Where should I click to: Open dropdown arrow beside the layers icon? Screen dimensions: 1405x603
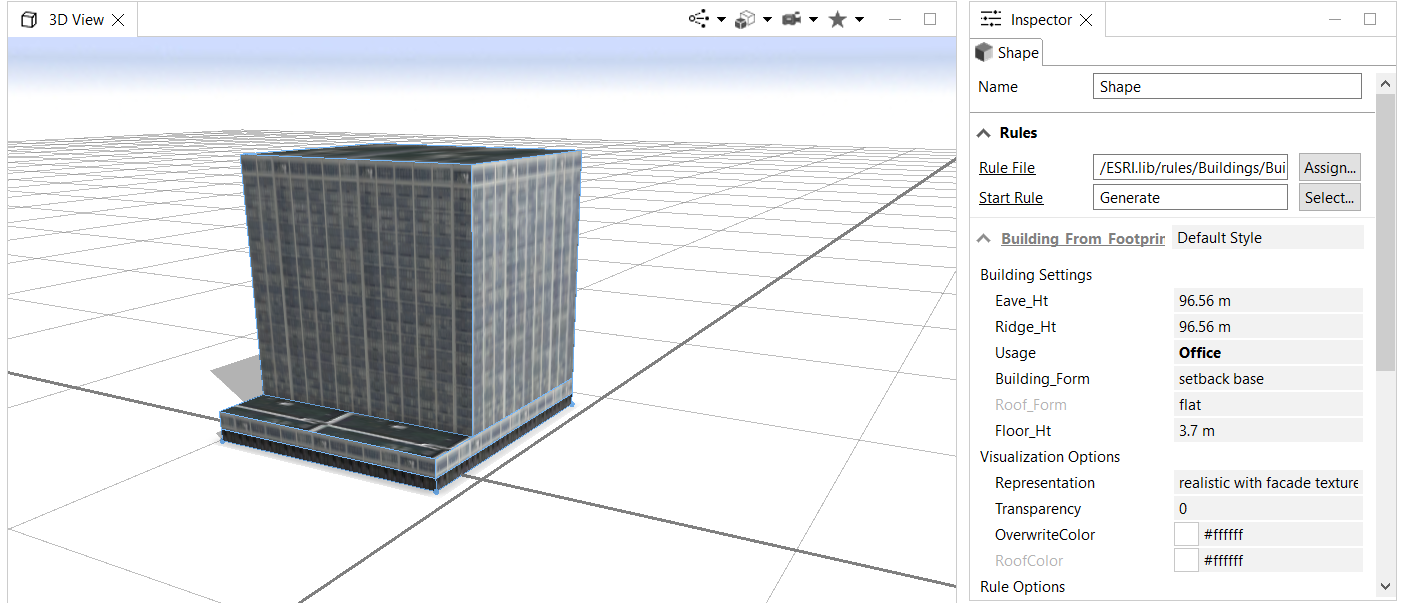pos(721,20)
